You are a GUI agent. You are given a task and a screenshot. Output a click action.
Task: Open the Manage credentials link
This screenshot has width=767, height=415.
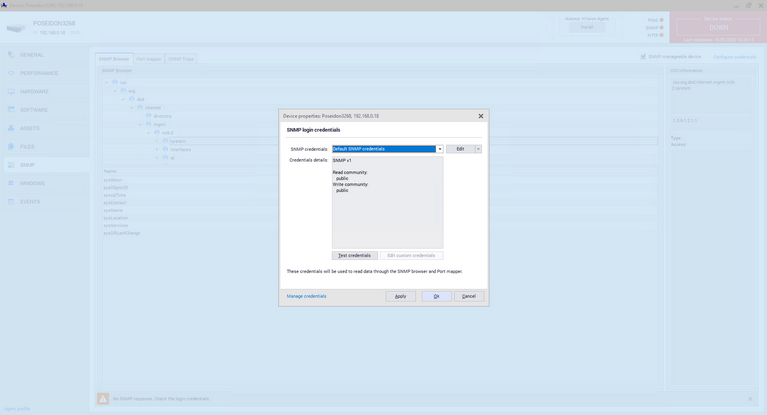click(x=306, y=296)
